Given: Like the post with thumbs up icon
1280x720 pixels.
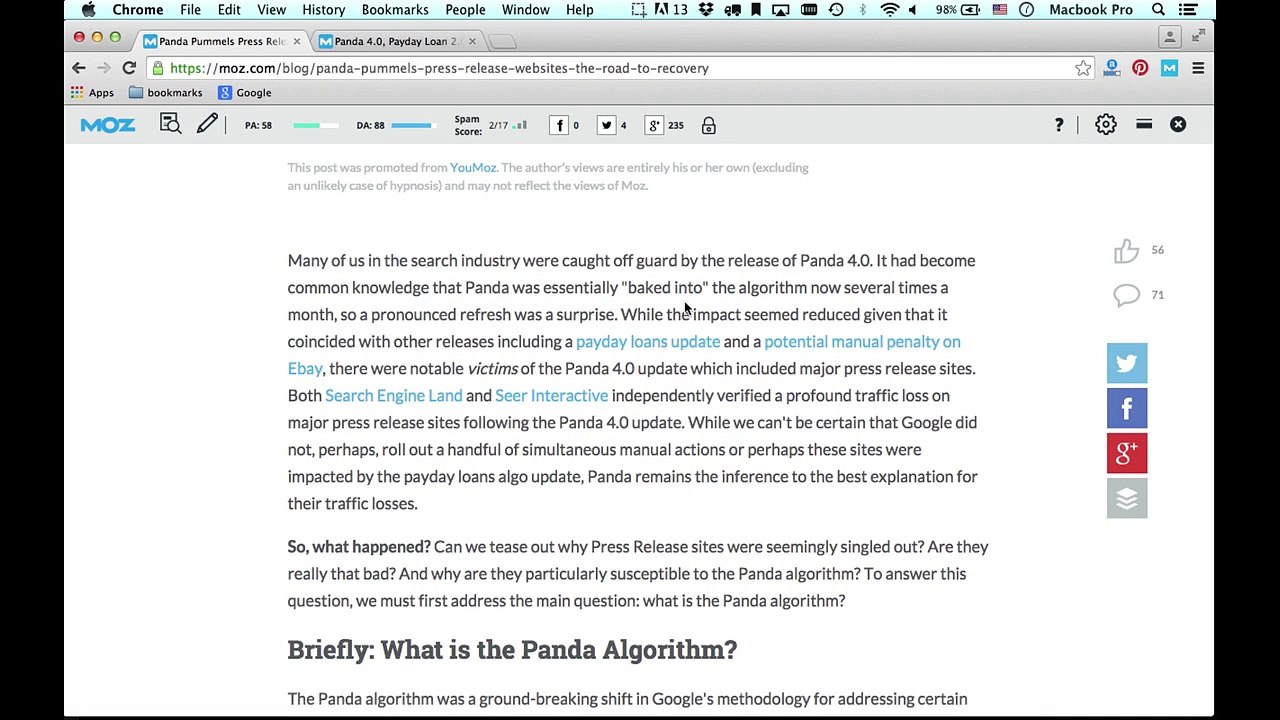Looking at the screenshot, I should point(1126,250).
